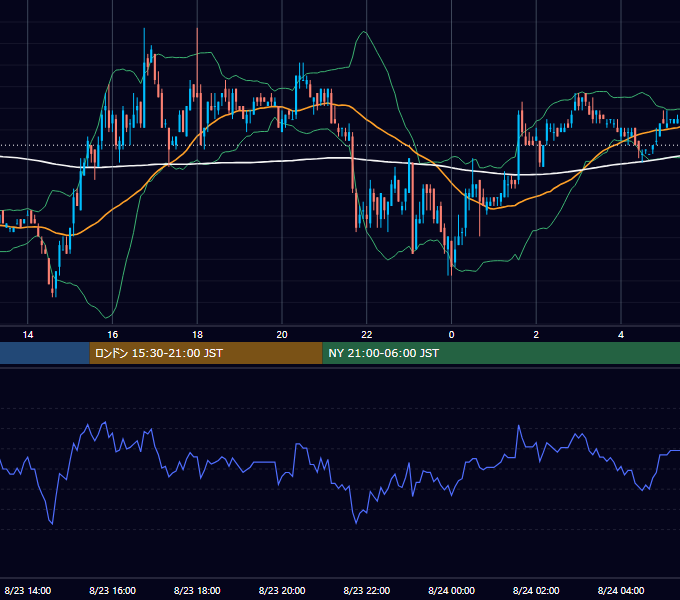Screen dimensions: 680x600
Task: Click the 18 hour label on price chart axis
Action: 197,335
